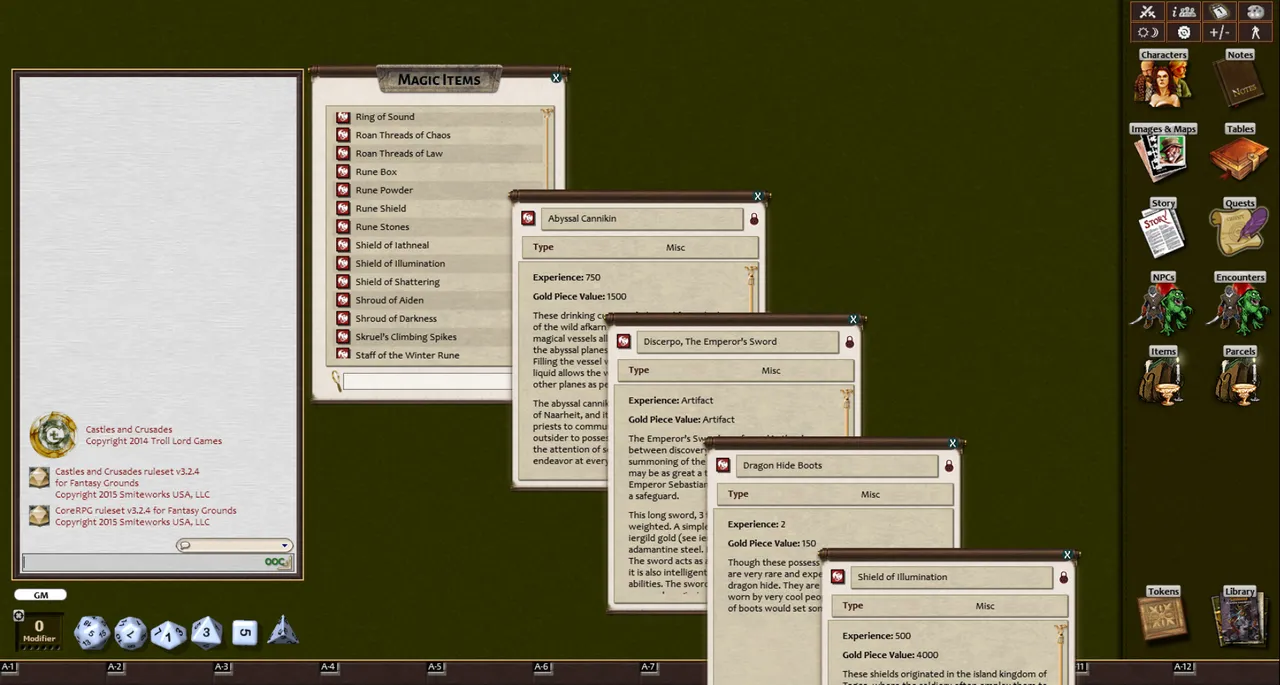Open the Rune Shield entry
This screenshot has width=1280, height=685.
(x=381, y=208)
